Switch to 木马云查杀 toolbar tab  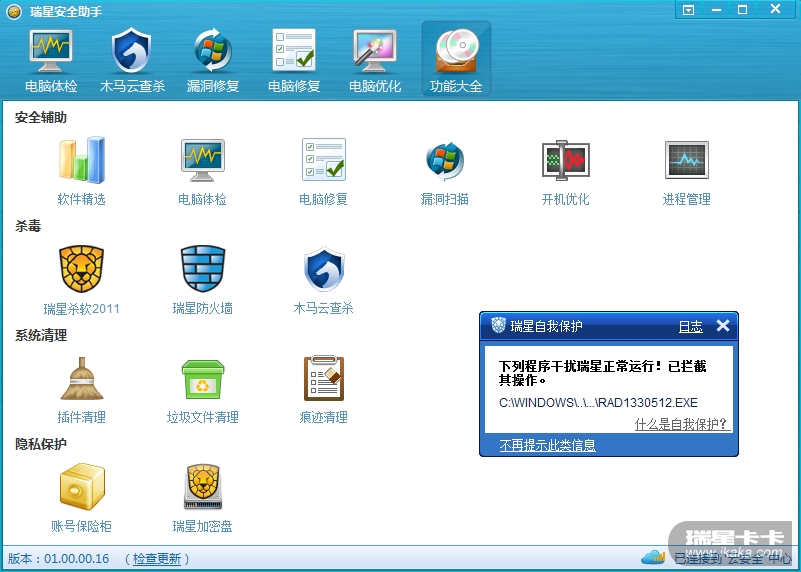click(132, 60)
